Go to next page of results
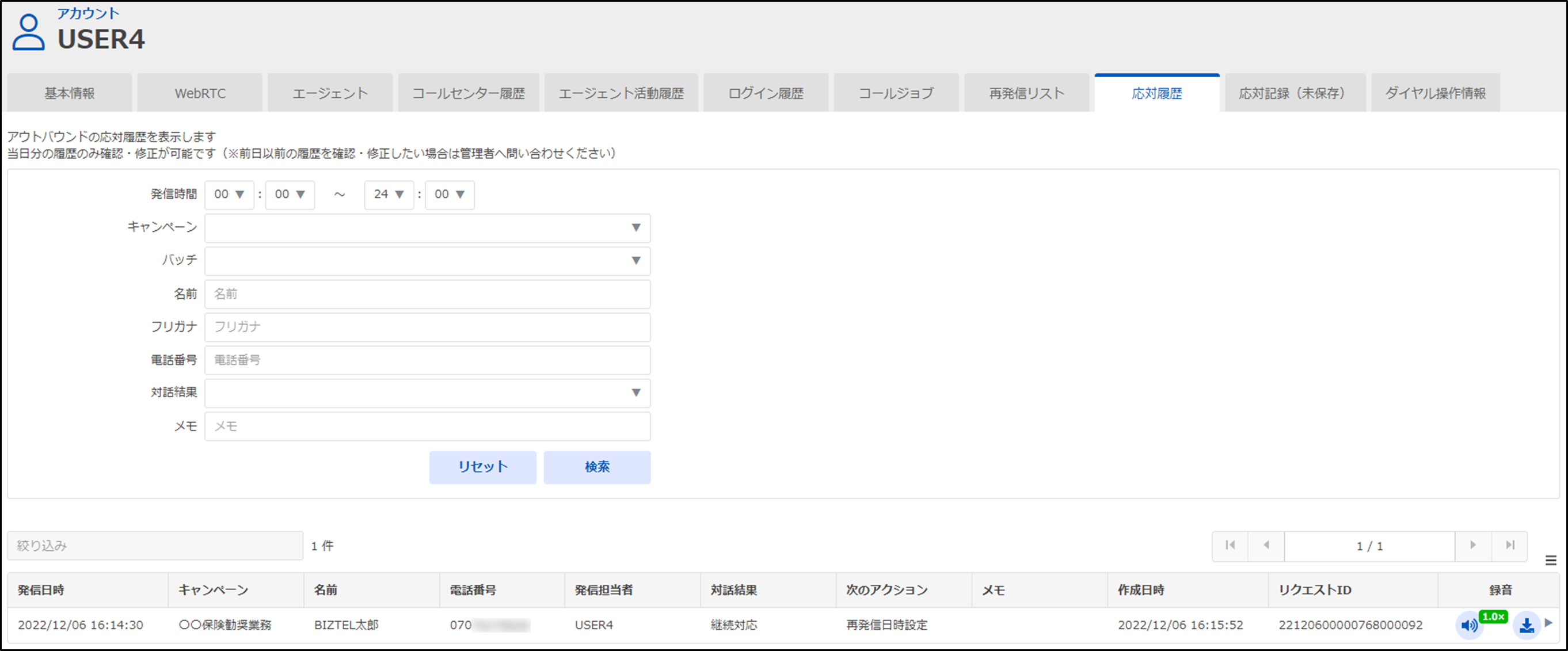1568x651 pixels. click(1473, 546)
